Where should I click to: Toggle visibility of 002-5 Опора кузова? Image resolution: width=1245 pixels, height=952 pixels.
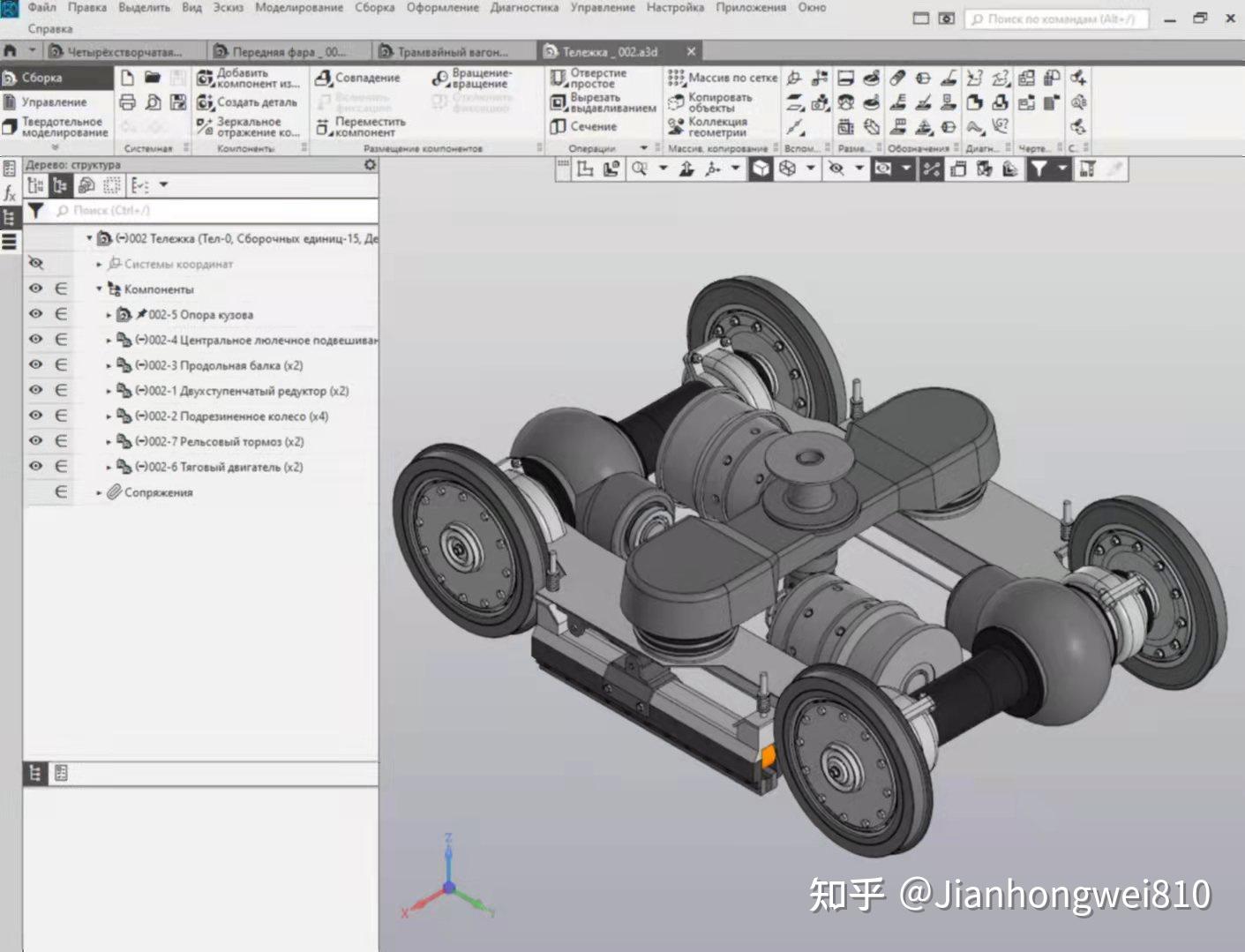point(35,314)
